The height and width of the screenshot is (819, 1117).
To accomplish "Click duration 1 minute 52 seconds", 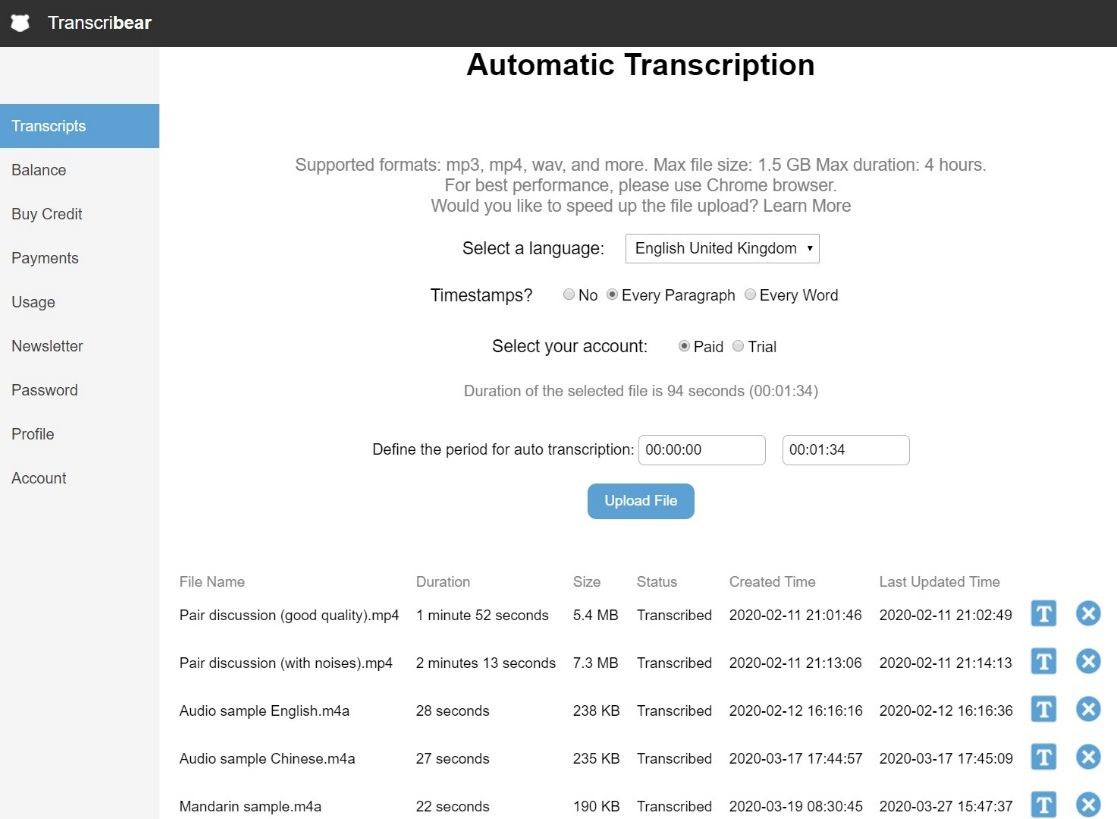I will tap(482, 615).
